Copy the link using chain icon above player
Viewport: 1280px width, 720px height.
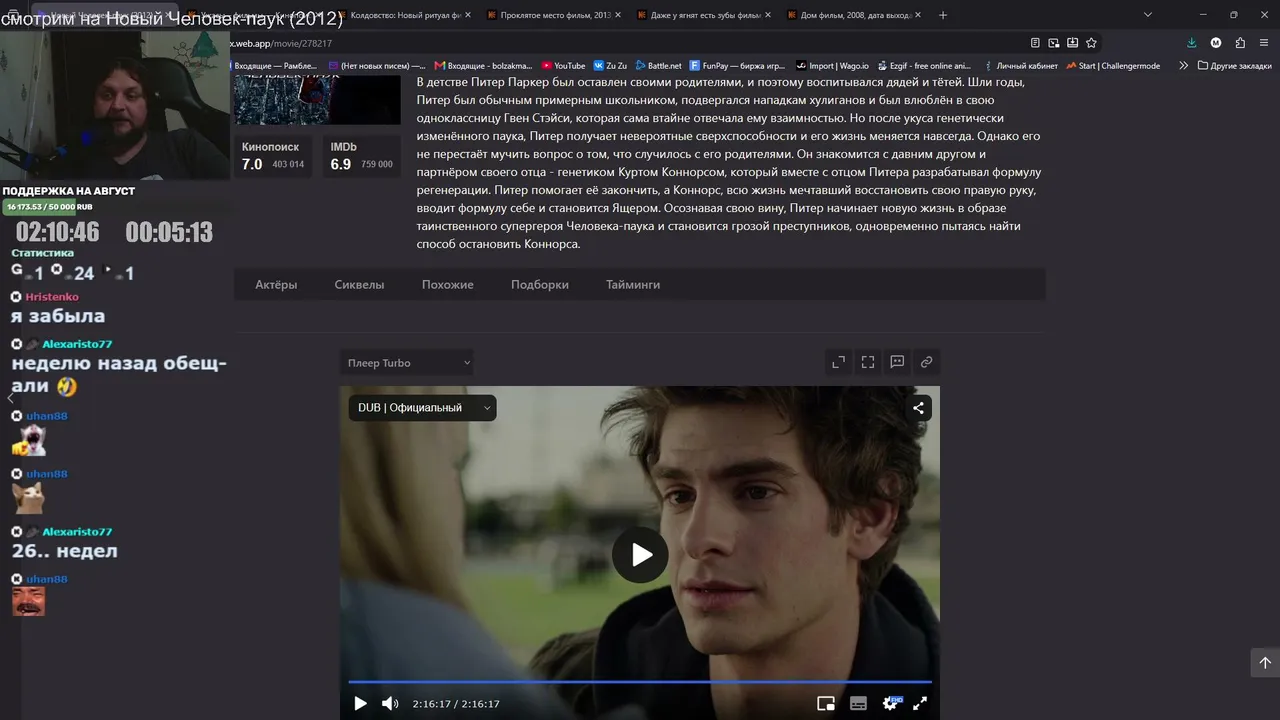[926, 362]
